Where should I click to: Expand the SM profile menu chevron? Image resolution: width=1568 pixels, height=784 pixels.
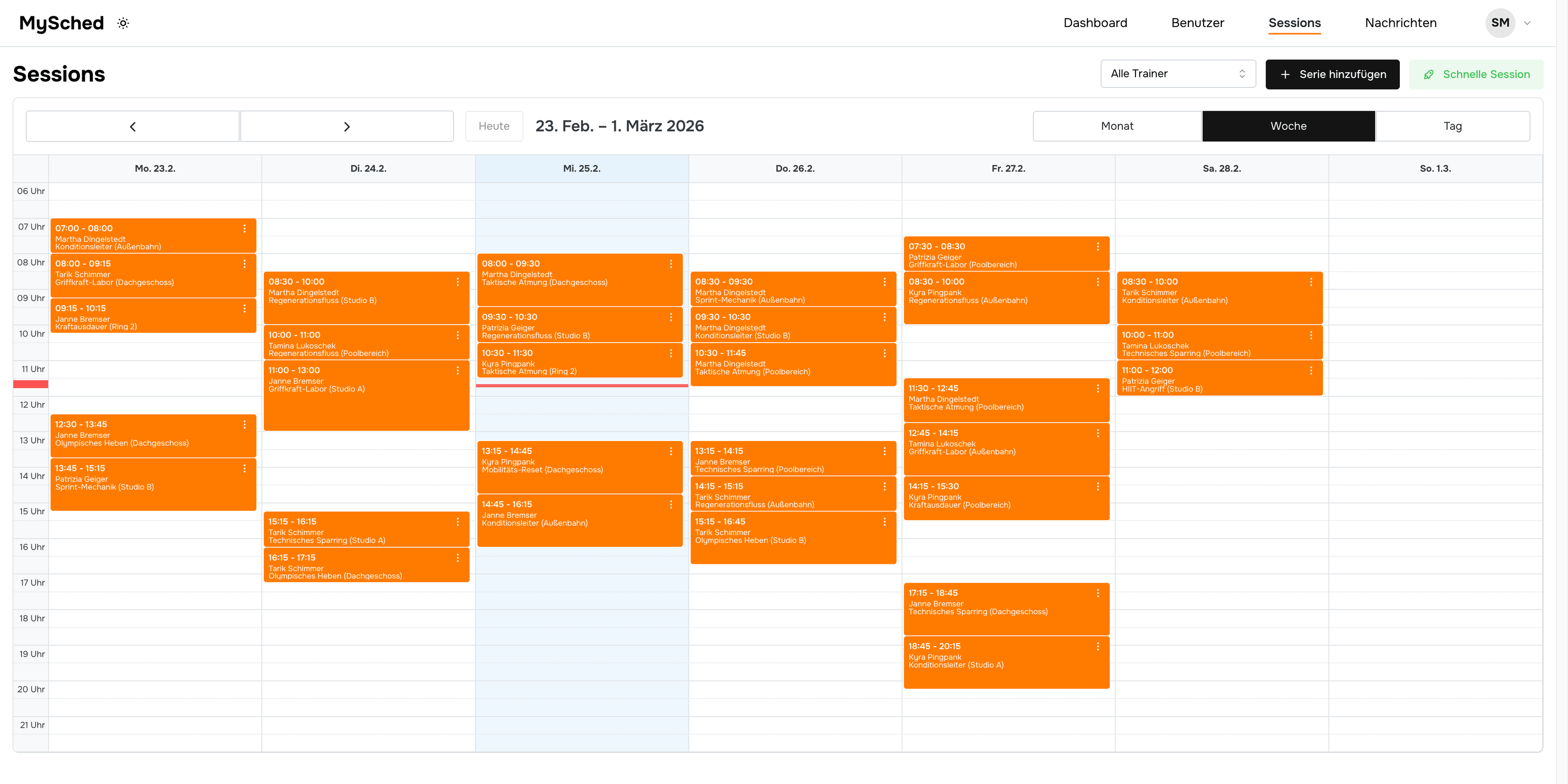click(x=1528, y=23)
